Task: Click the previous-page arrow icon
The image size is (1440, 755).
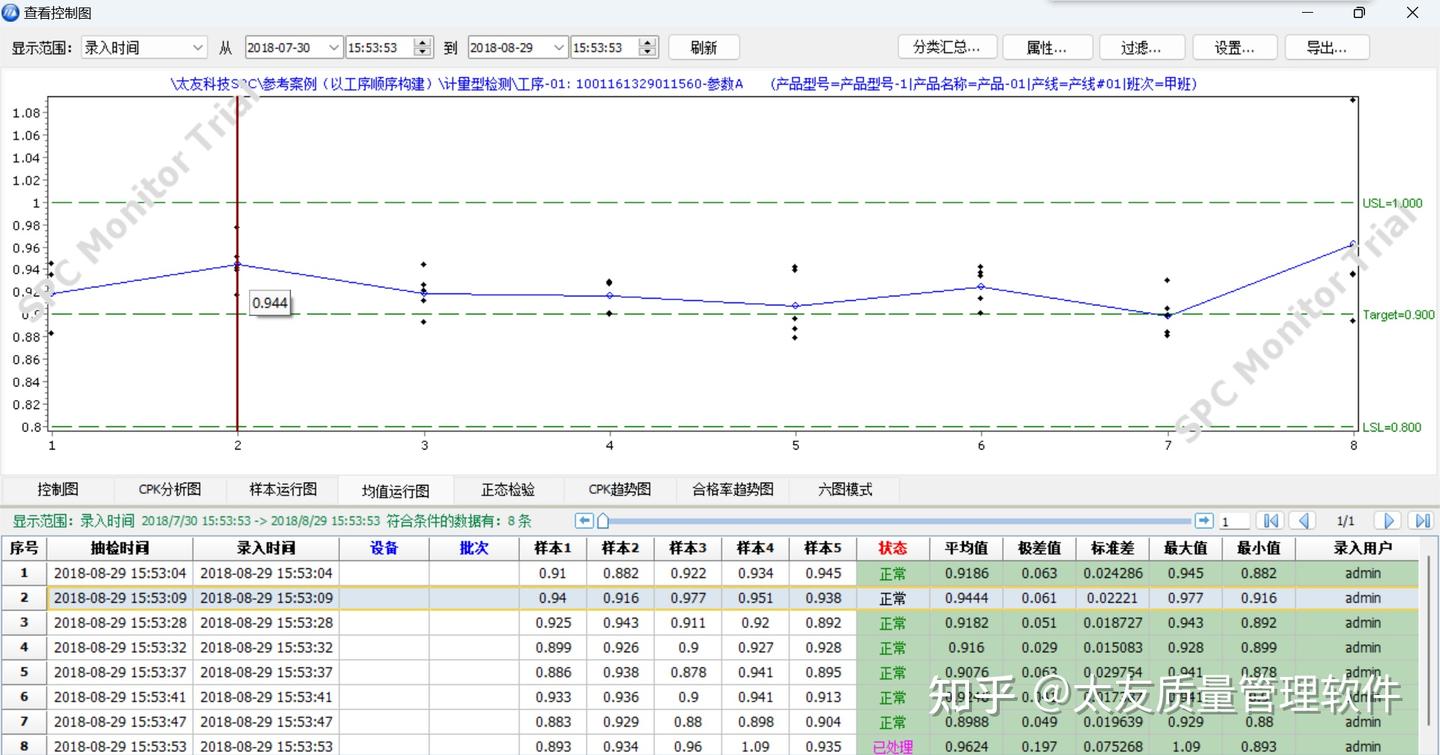Action: pyautogui.click(x=1301, y=520)
